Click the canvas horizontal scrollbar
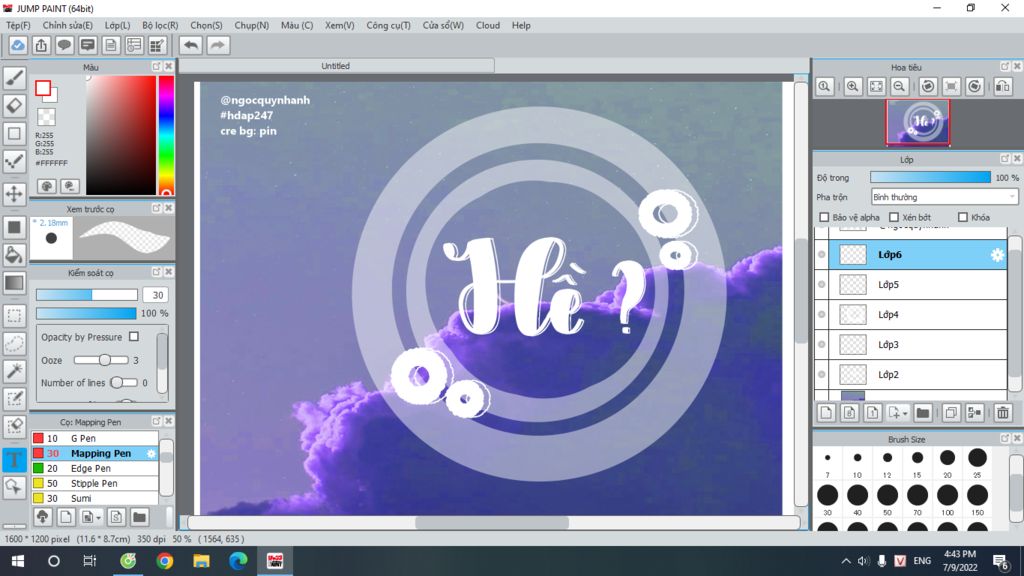Image resolution: width=1024 pixels, height=576 pixels. click(x=491, y=522)
